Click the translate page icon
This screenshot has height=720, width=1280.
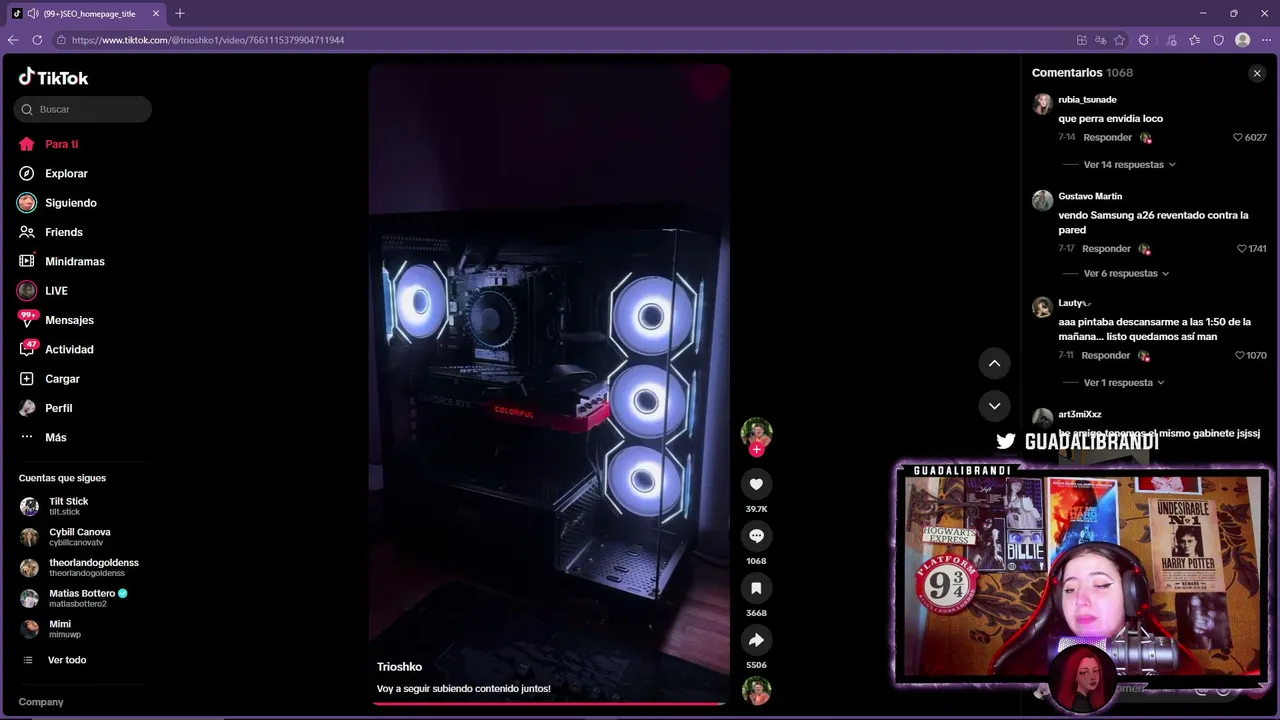1100,40
